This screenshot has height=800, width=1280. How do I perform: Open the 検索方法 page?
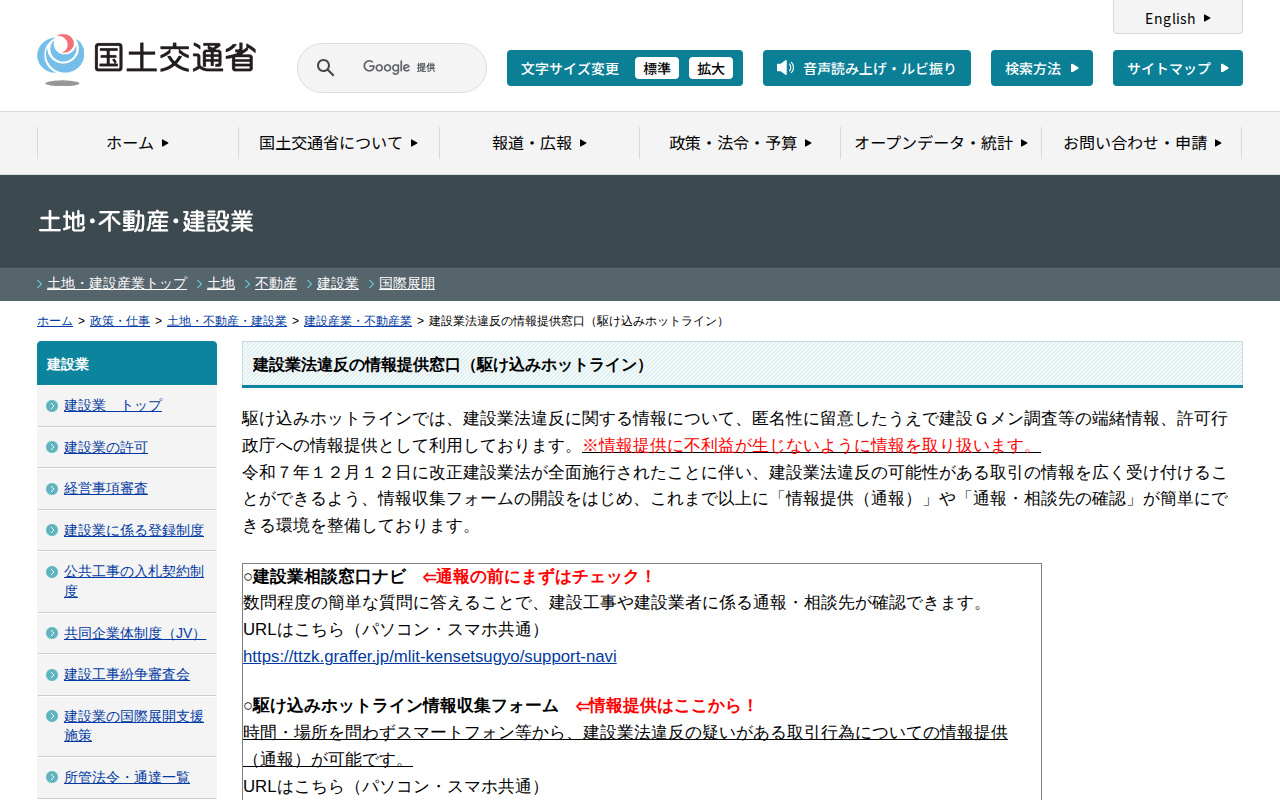1042,68
